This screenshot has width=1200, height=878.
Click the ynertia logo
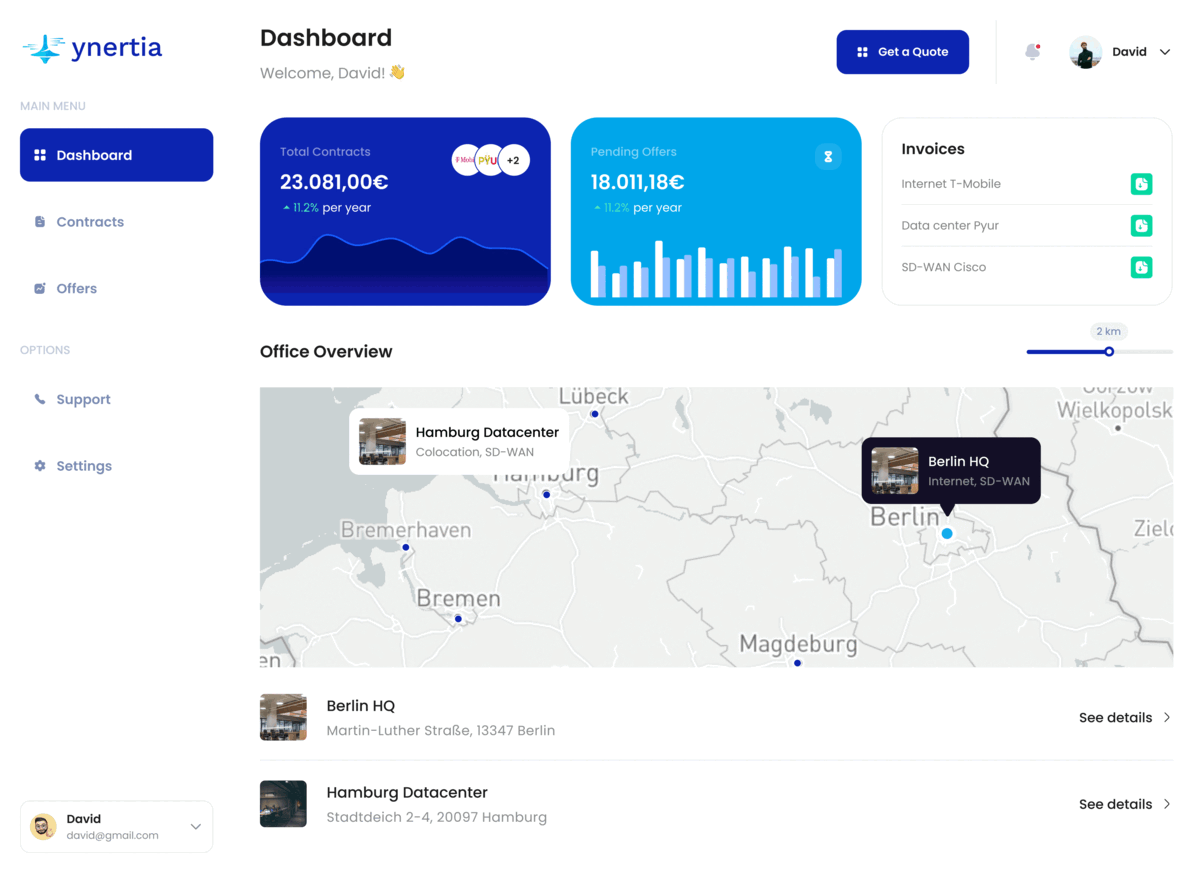click(92, 48)
